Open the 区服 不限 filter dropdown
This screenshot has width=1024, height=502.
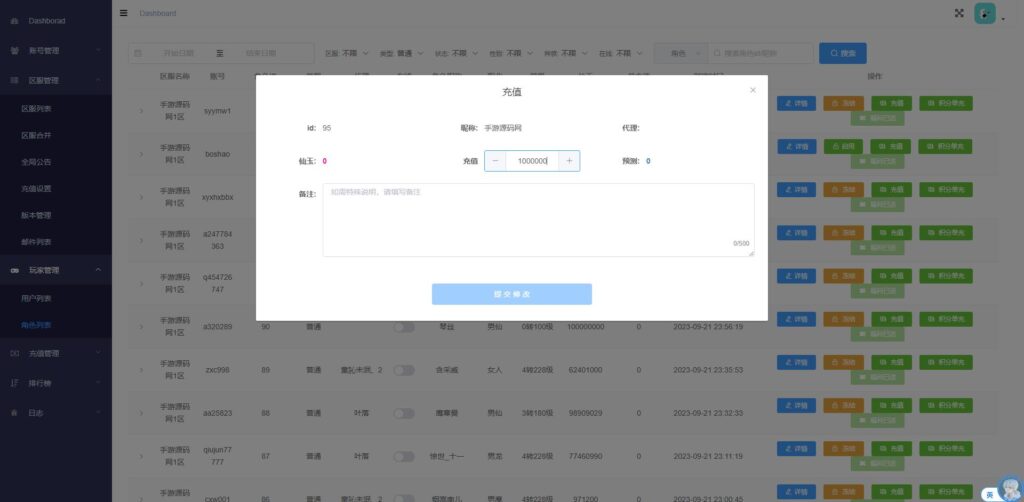tap(347, 54)
